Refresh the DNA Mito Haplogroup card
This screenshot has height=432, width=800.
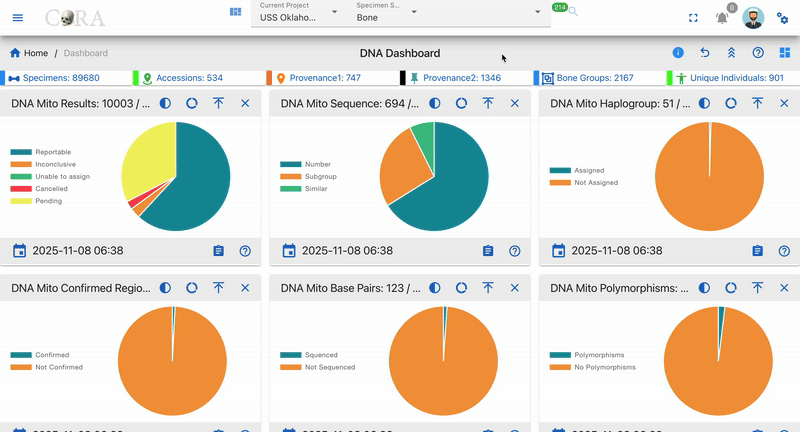[731, 104]
